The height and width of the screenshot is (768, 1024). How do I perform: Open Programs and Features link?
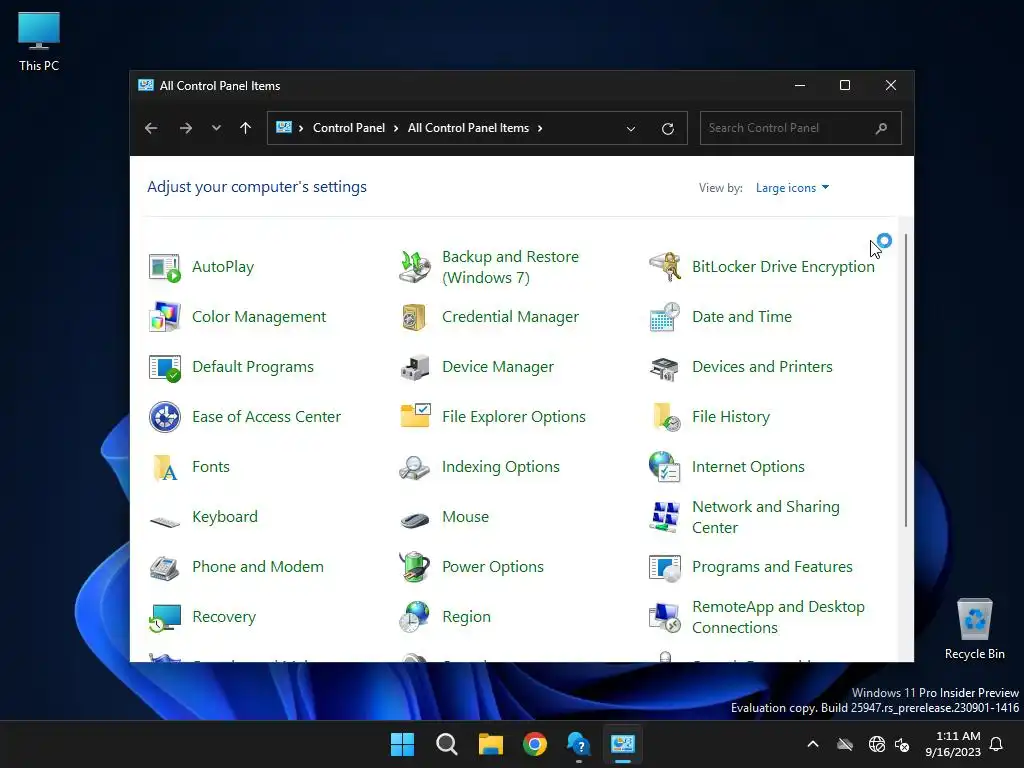tap(772, 567)
